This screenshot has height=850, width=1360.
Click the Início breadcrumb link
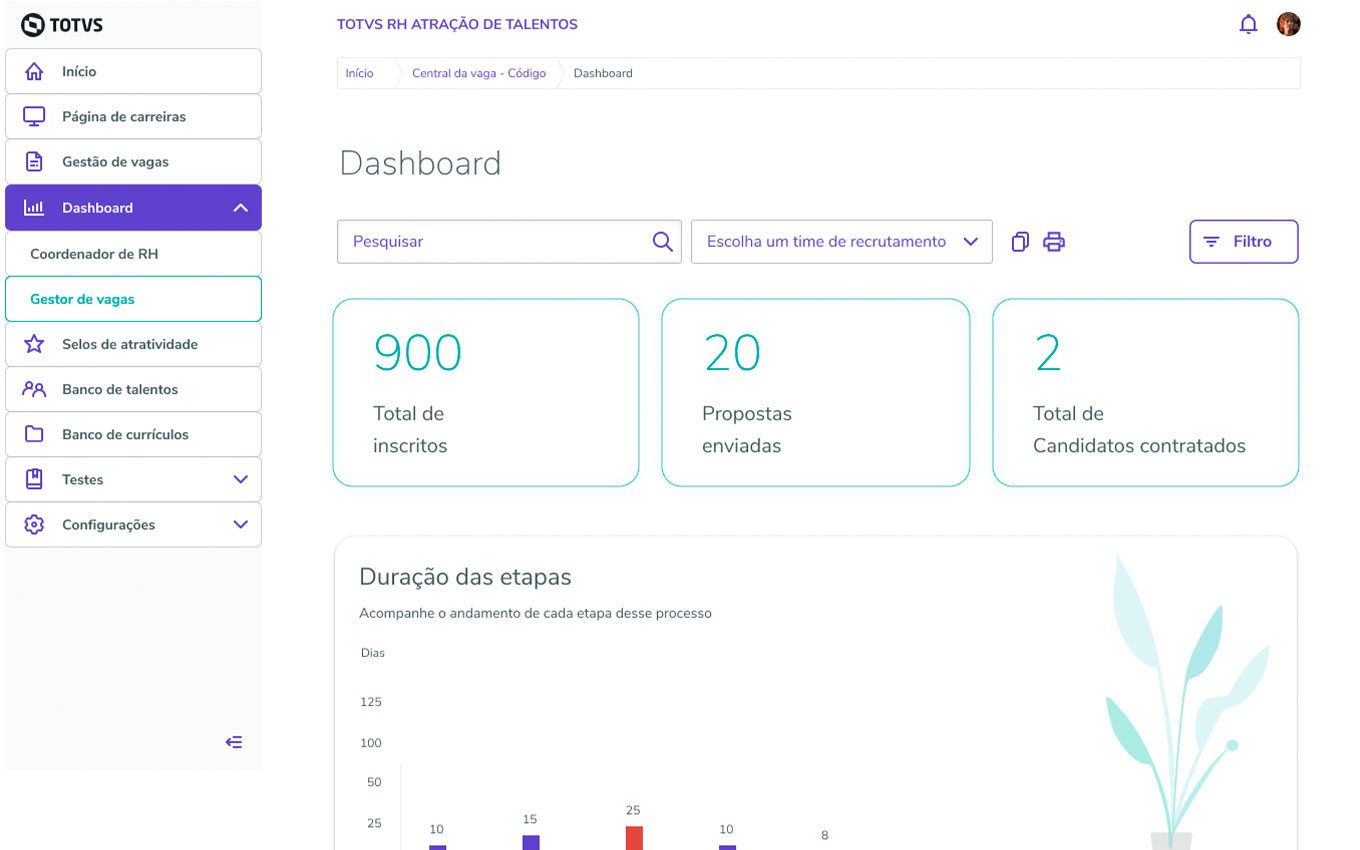pyautogui.click(x=359, y=73)
